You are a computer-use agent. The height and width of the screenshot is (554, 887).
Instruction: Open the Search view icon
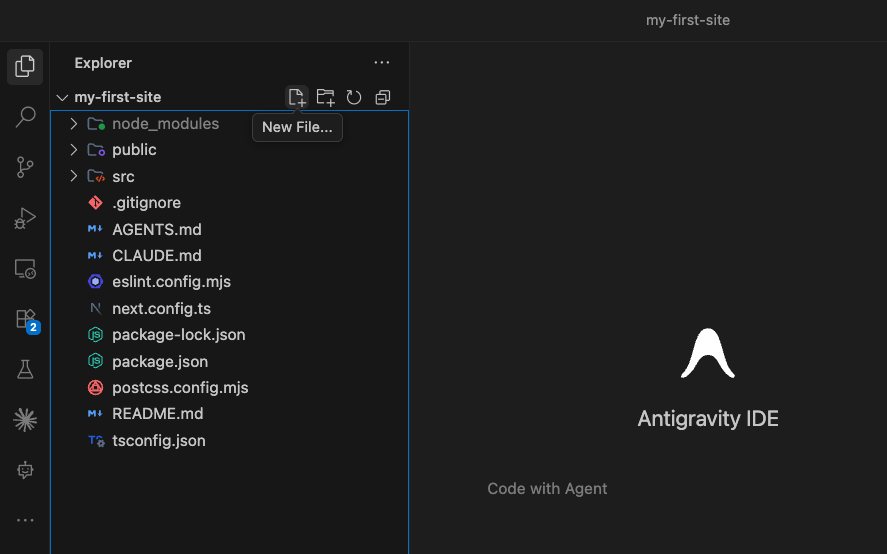[x=25, y=117]
